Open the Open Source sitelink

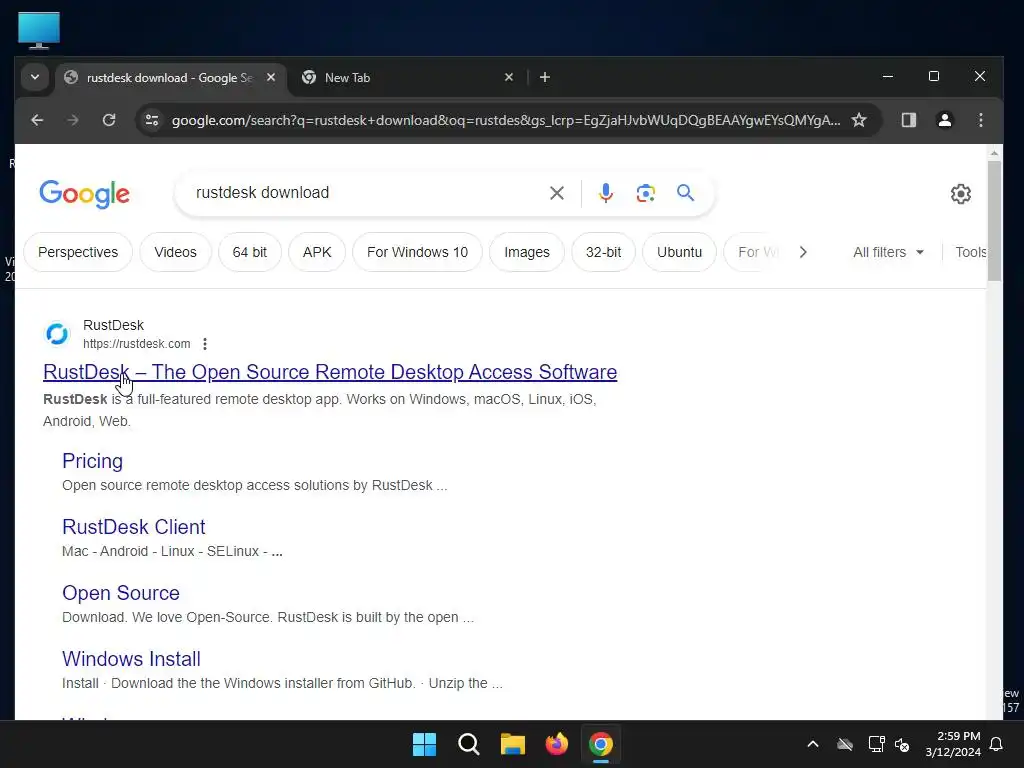pyautogui.click(x=121, y=593)
